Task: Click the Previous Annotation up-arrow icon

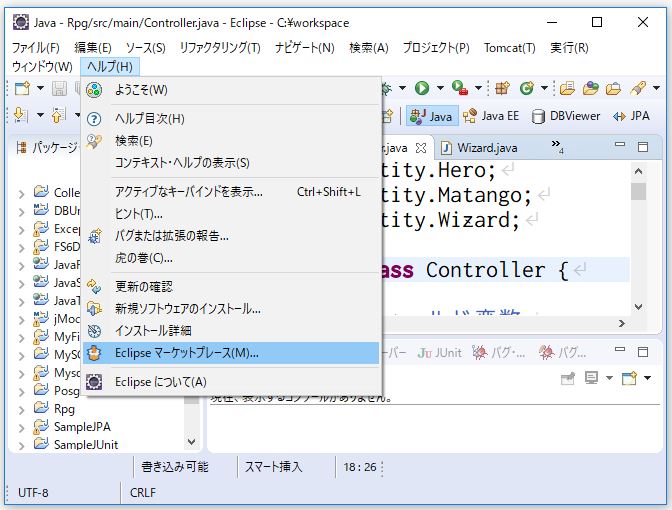Action: [x=58, y=115]
